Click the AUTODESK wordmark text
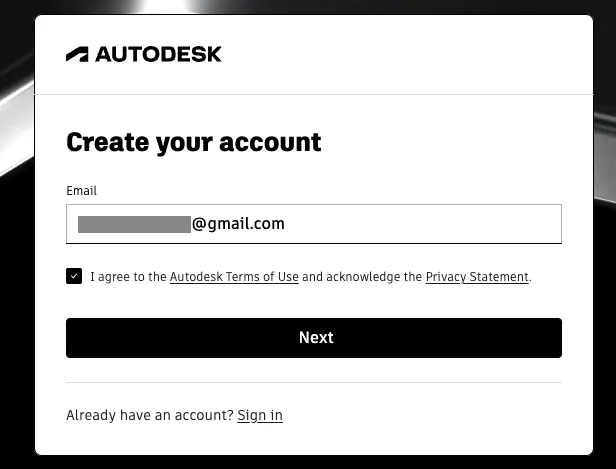 [158, 54]
